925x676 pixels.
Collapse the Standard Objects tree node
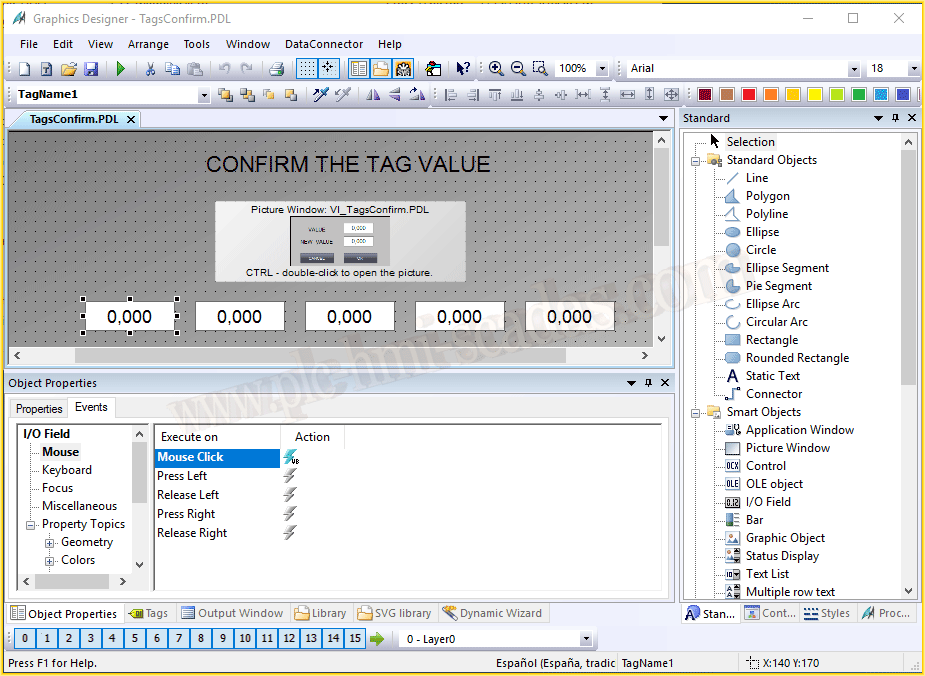(x=696, y=160)
